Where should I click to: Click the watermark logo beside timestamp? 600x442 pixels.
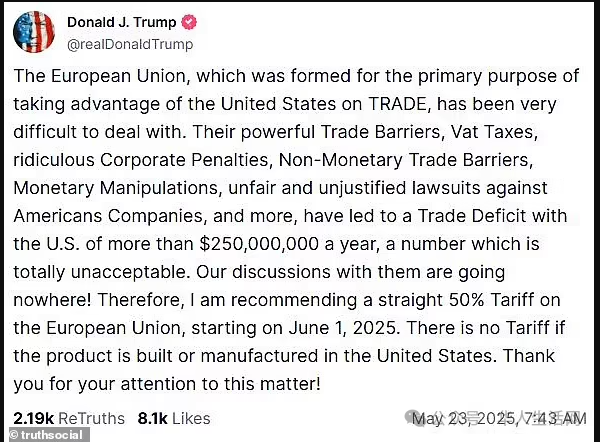click(413, 418)
